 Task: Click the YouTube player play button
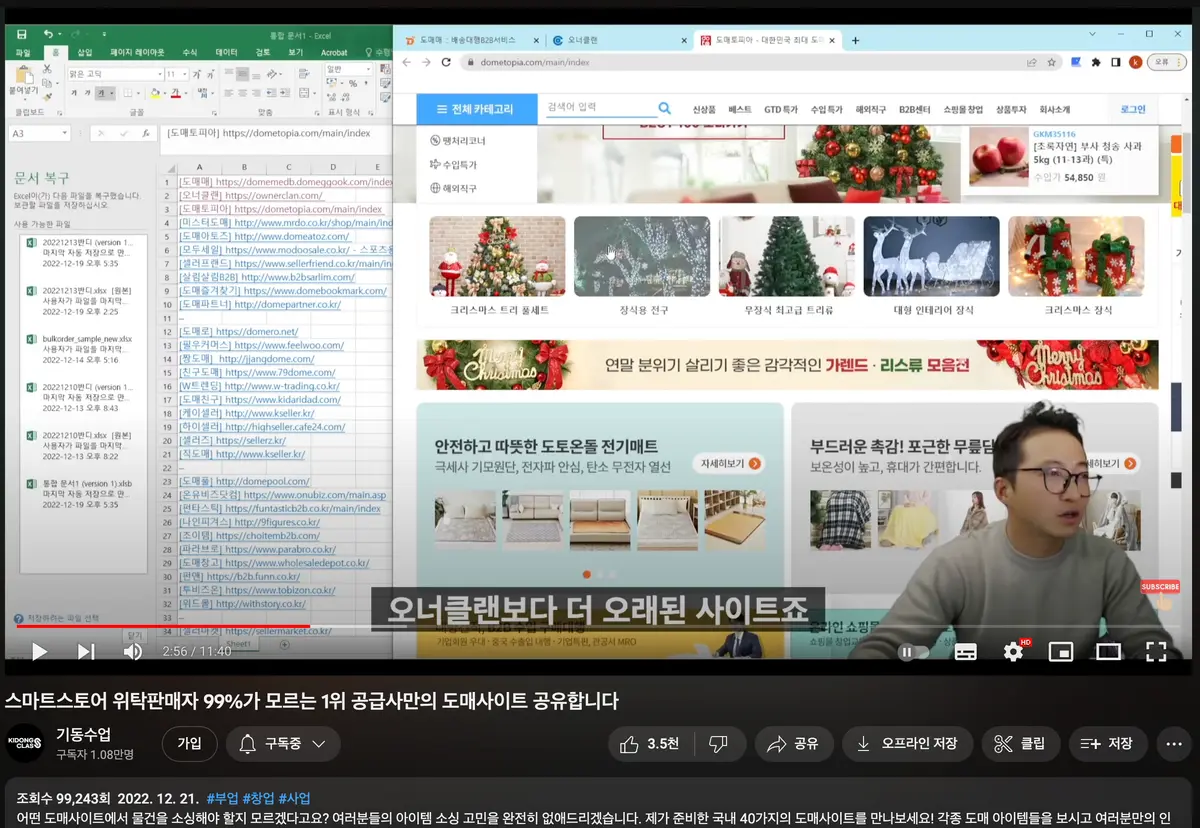[x=39, y=652]
